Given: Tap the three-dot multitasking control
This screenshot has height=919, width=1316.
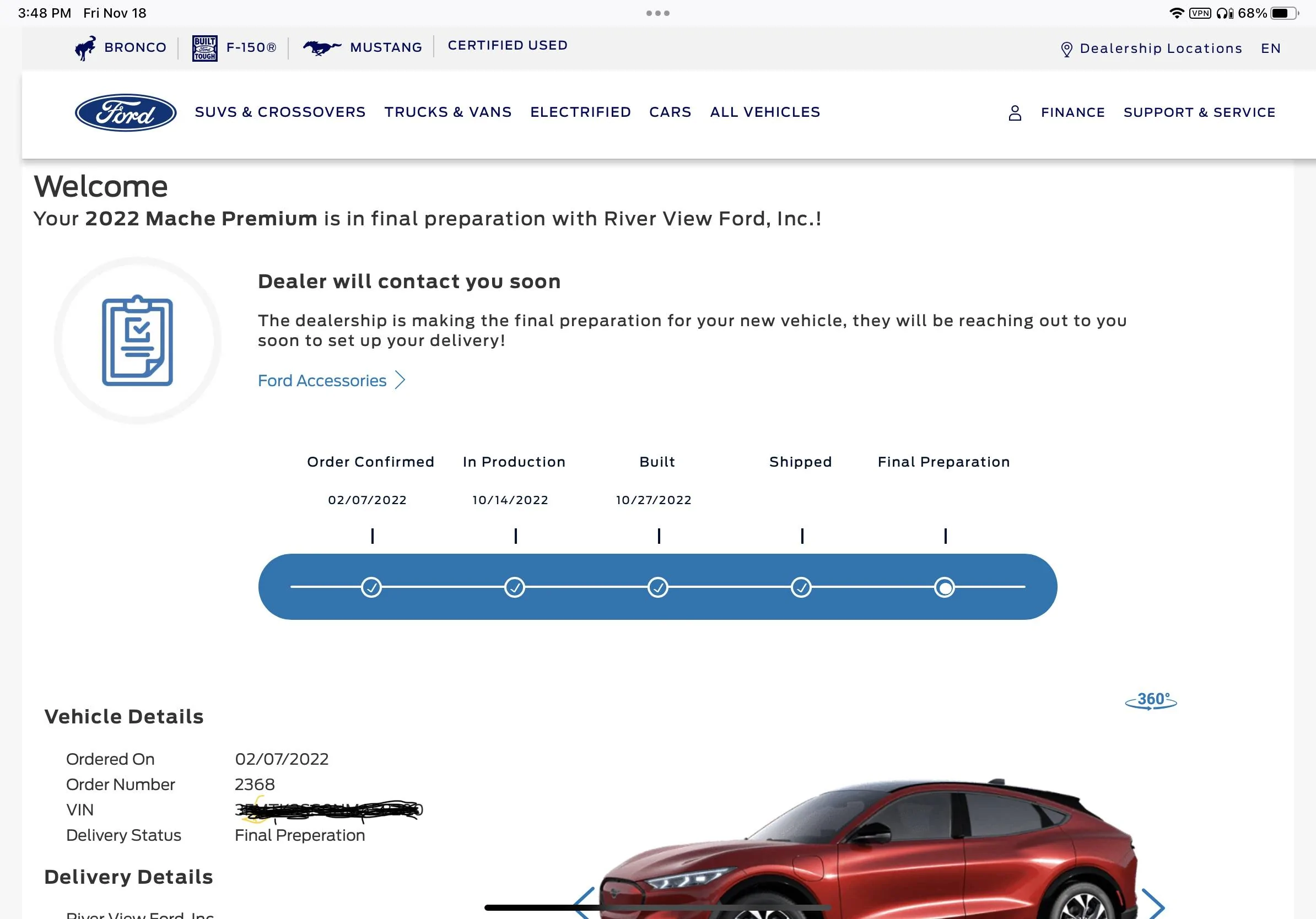Looking at the screenshot, I should (658, 13).
